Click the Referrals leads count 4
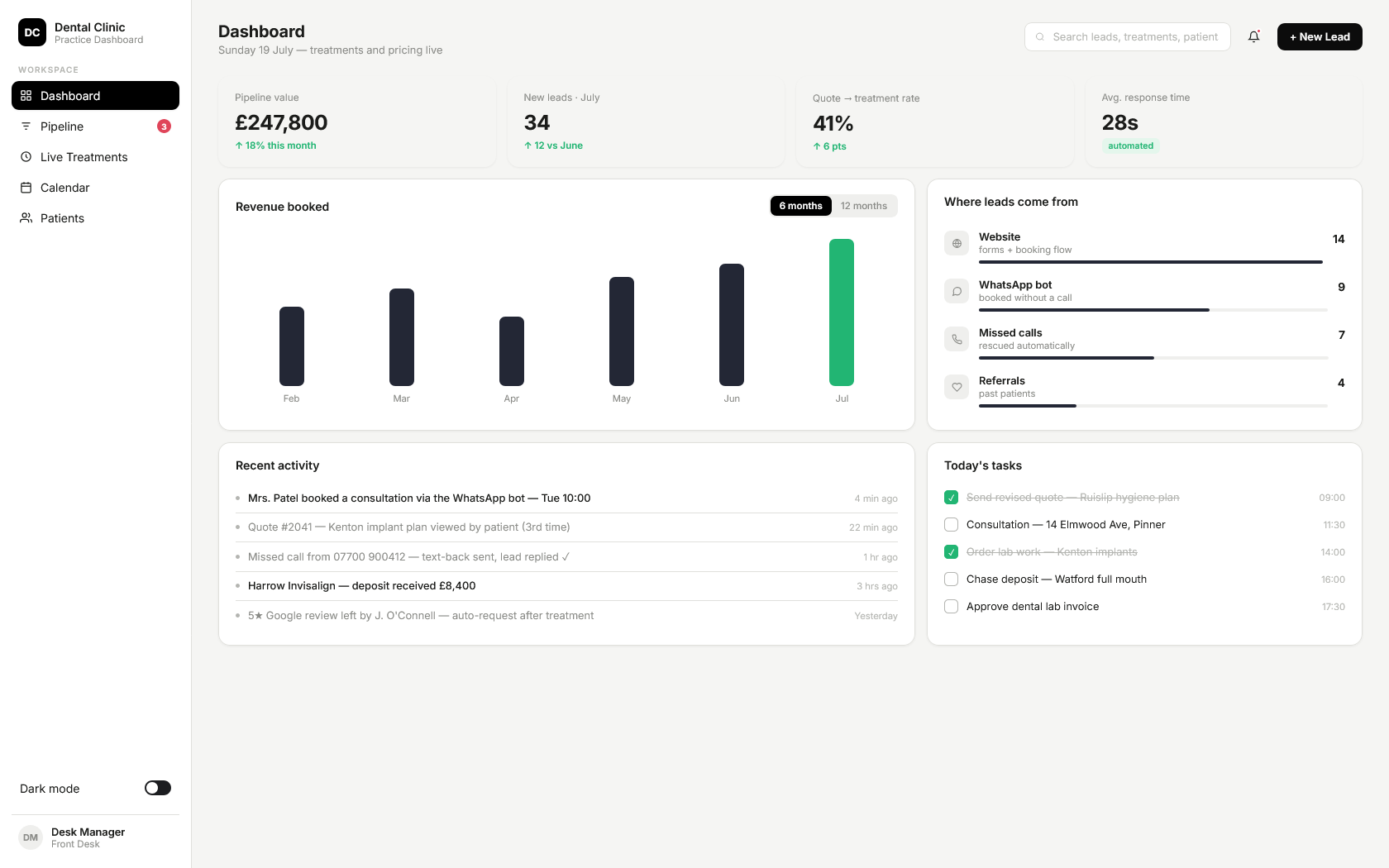Viewport: 1389px width, 868px height. [1341, 383]
